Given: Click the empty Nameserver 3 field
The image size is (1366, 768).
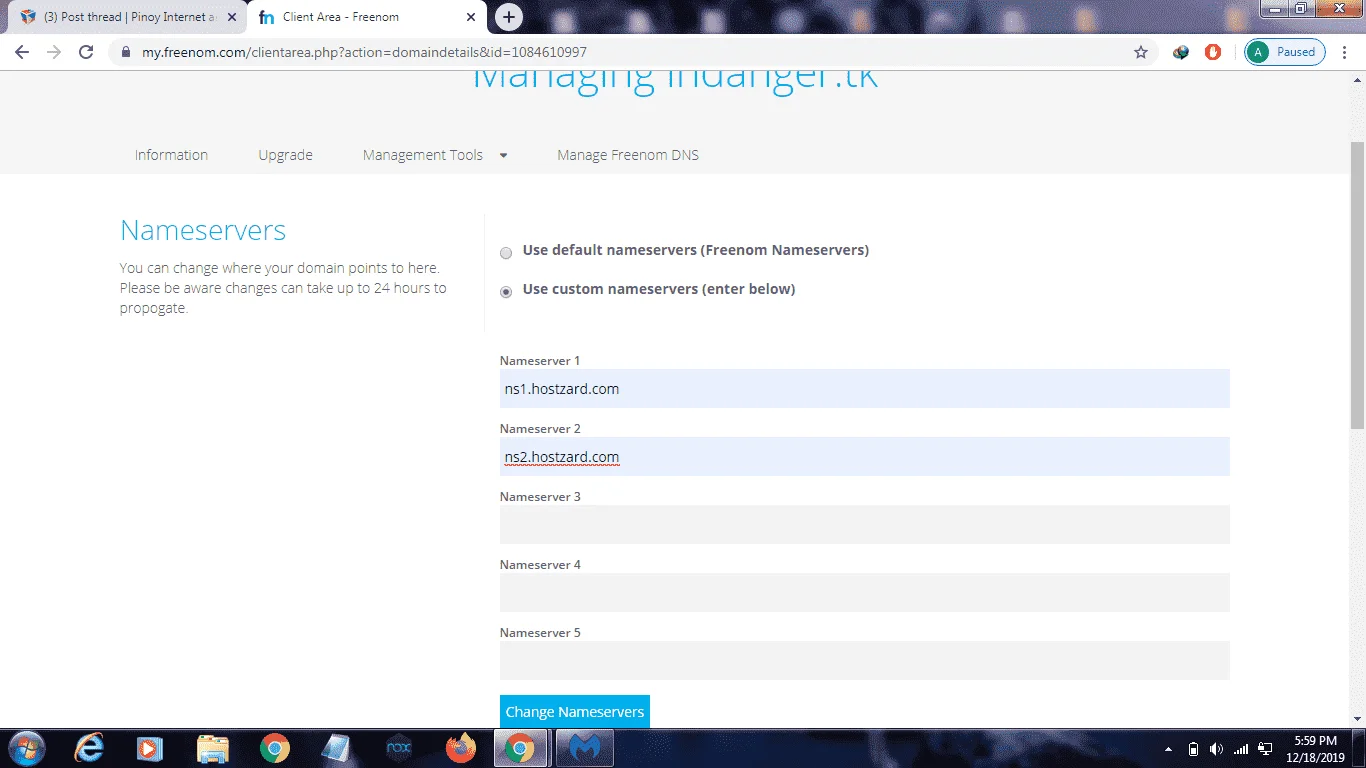Looking at the screenshot, I should click(864, 524).
